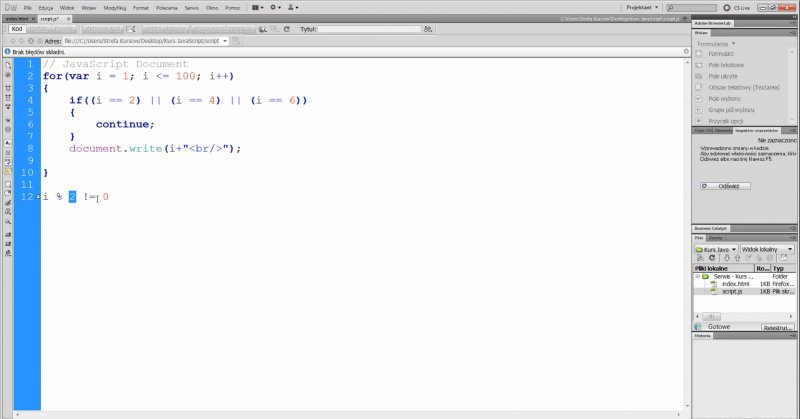800x419 pixels.
Task: Insert a Formularz form element
Action: [725, 52]
